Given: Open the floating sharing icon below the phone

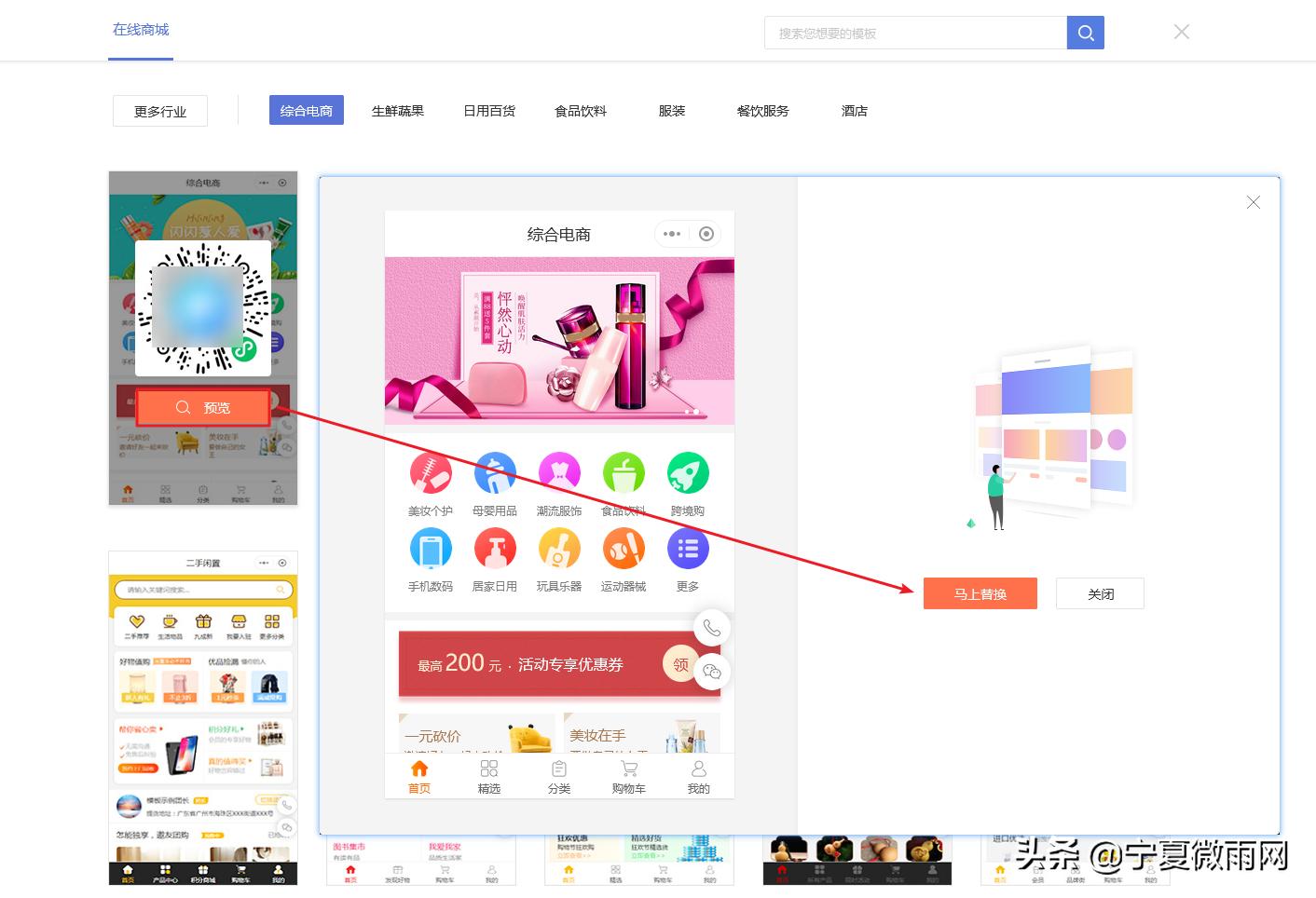Looking at the screenshot, I should tap(711, 671).
